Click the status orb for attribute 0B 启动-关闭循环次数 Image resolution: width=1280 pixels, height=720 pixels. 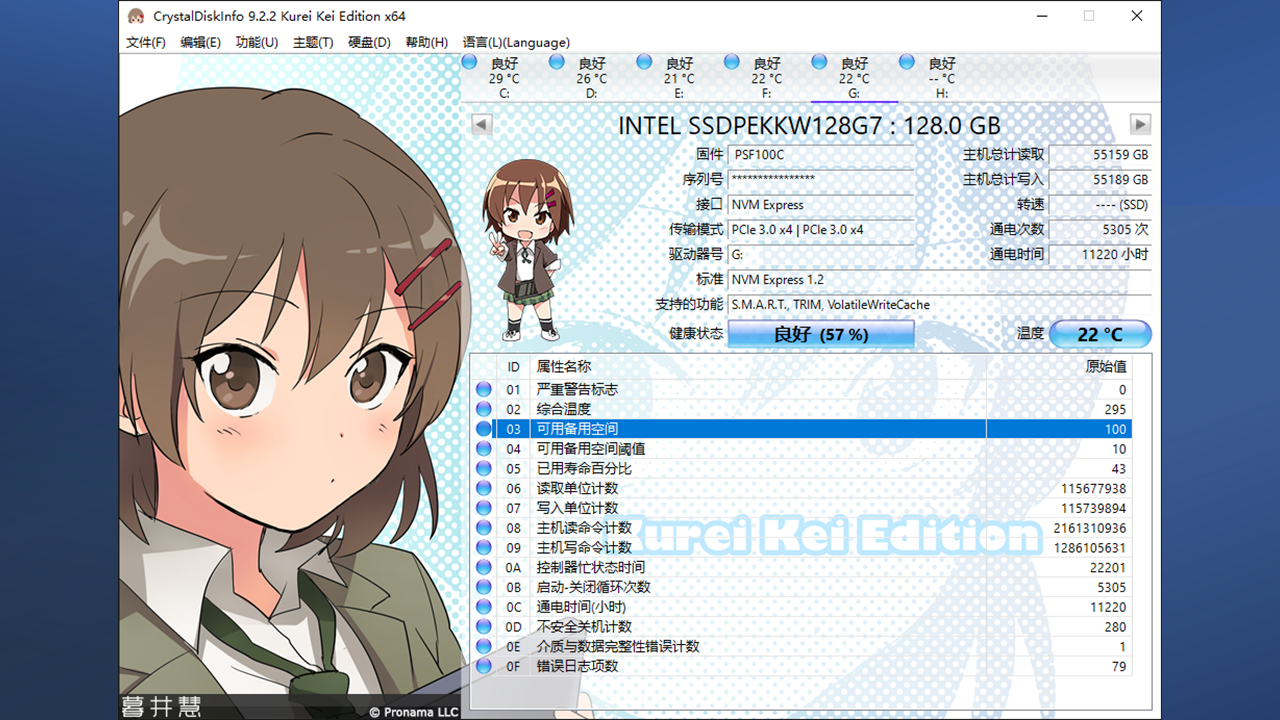point(484,587)
